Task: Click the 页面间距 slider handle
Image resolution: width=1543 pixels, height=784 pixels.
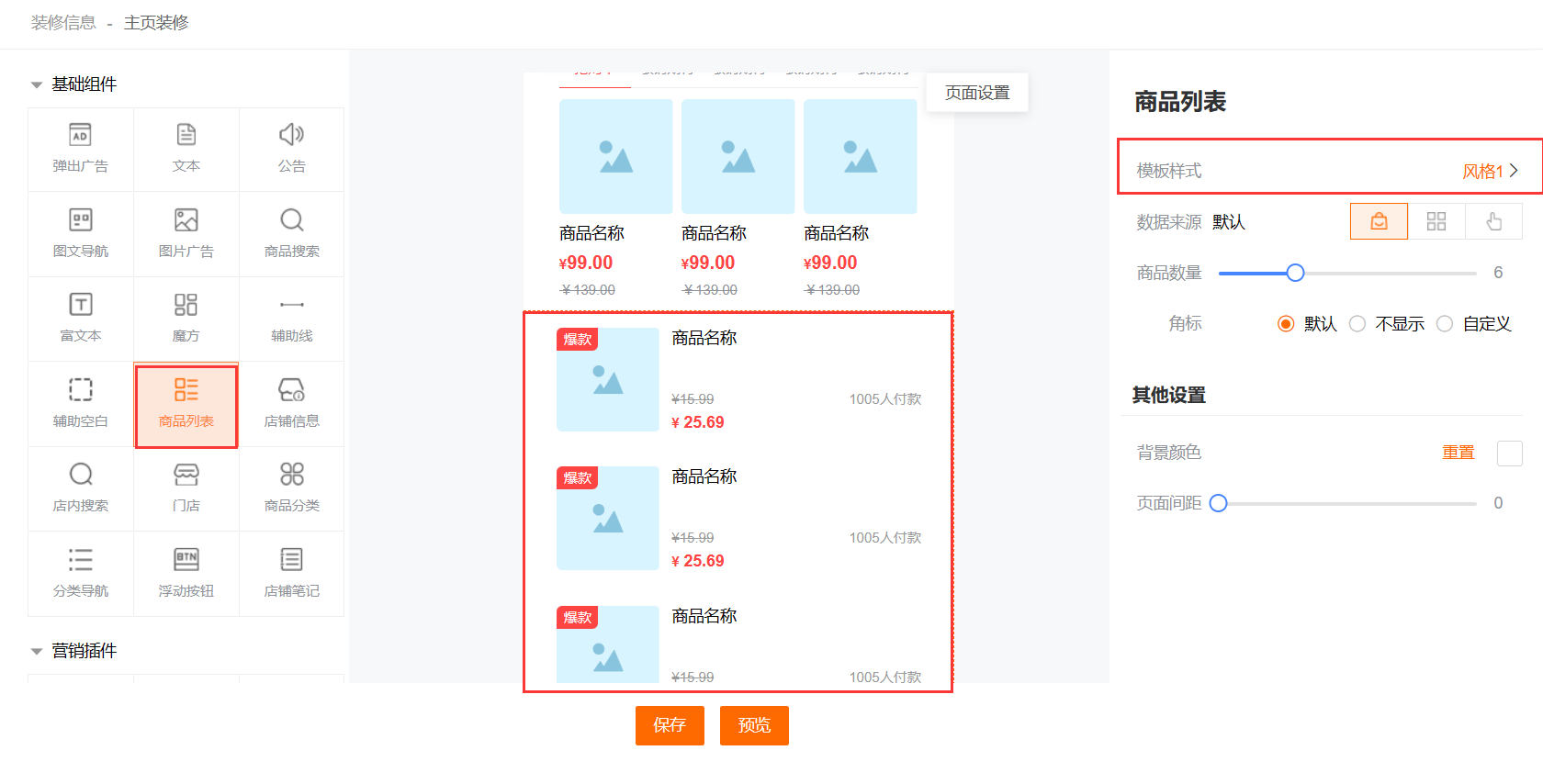Action: (x=1219, y=503)
